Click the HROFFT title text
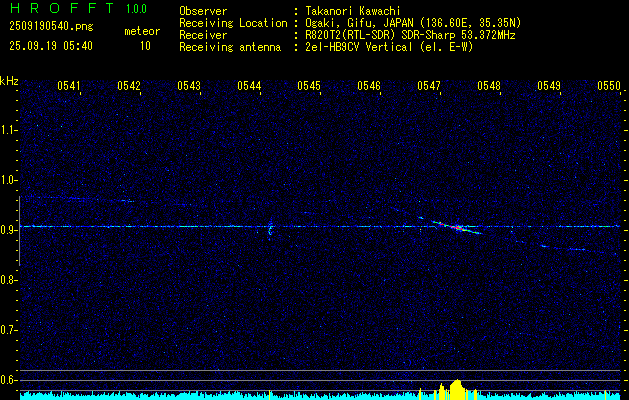 (62, 8)
